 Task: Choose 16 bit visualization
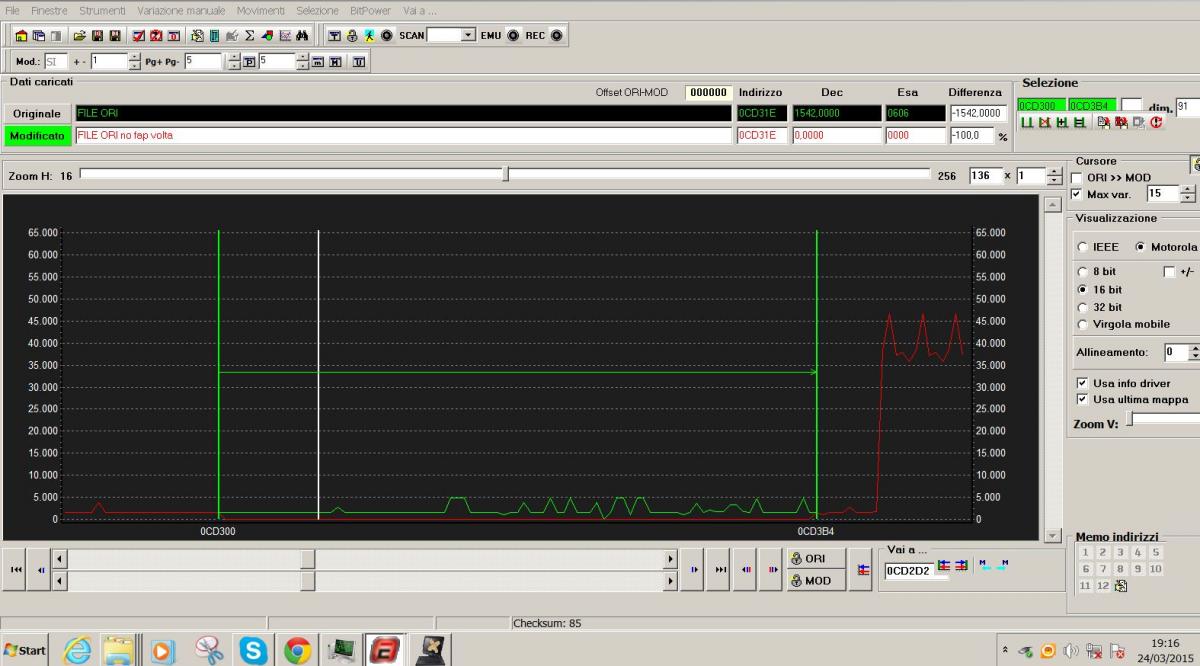click(x=1082, y=289)
